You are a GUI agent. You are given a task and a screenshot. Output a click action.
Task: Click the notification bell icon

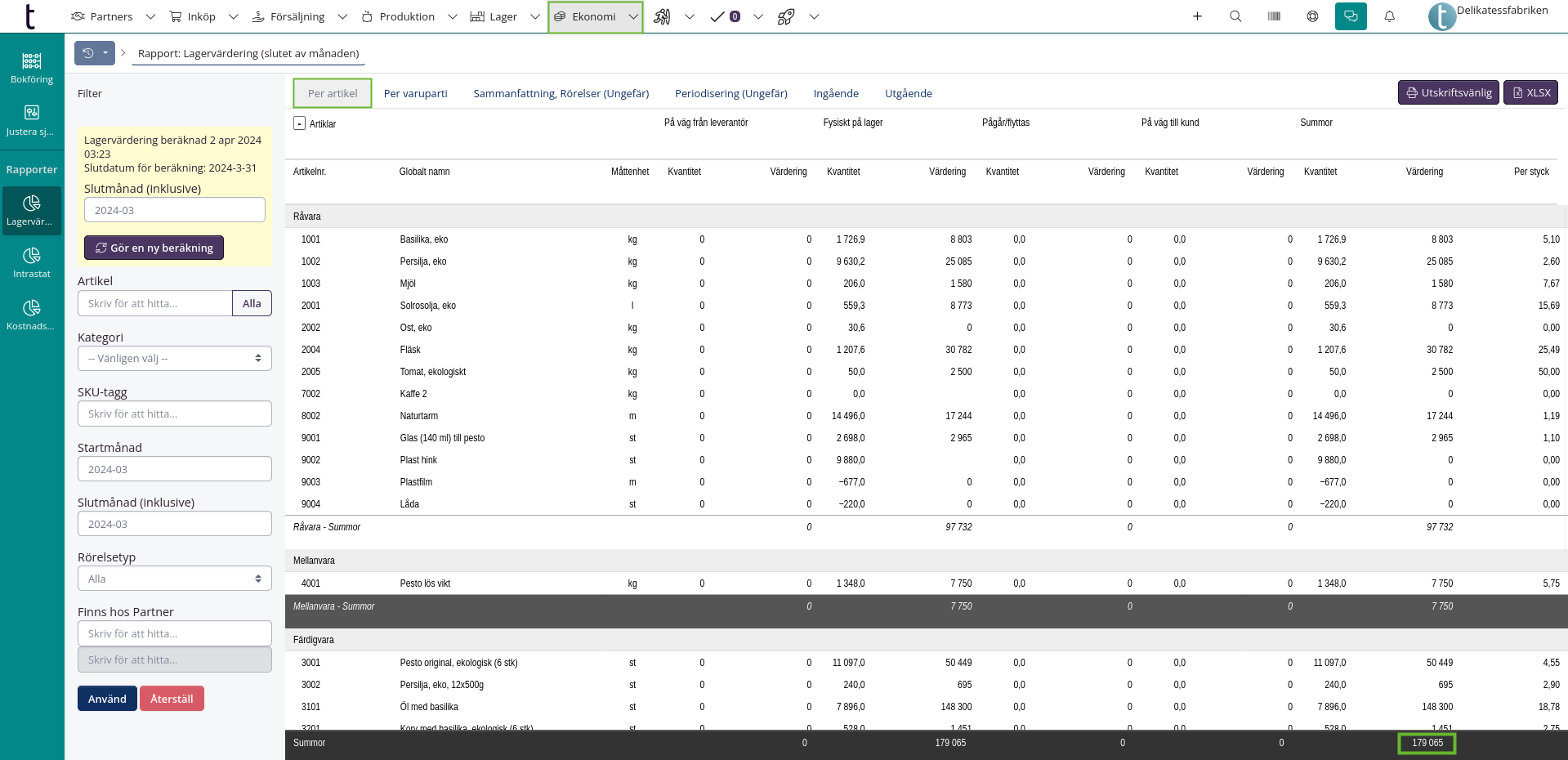(x=1389, y=16)
